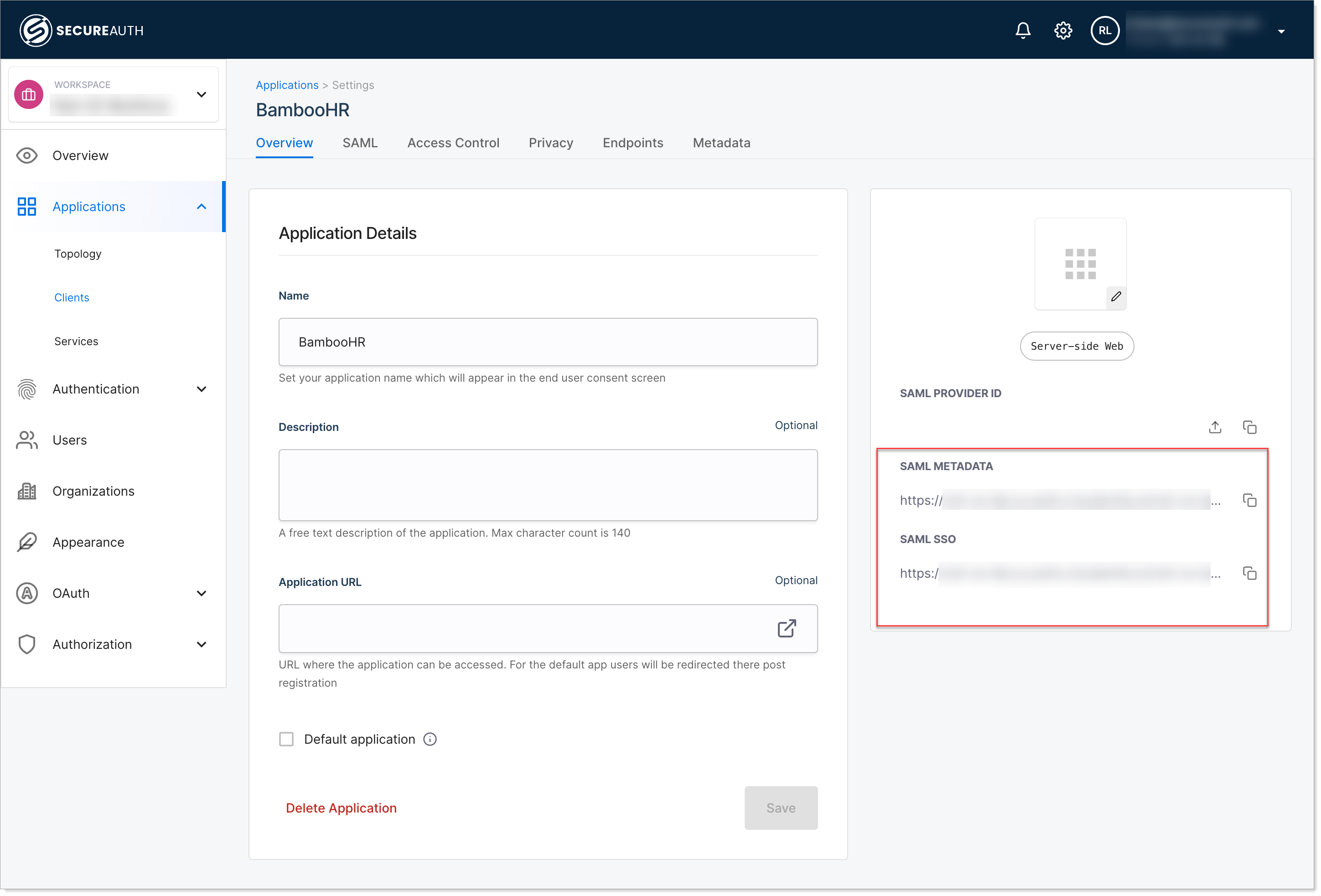
Task: Click the Server-side Web badge
Action: click(1077, 346)
